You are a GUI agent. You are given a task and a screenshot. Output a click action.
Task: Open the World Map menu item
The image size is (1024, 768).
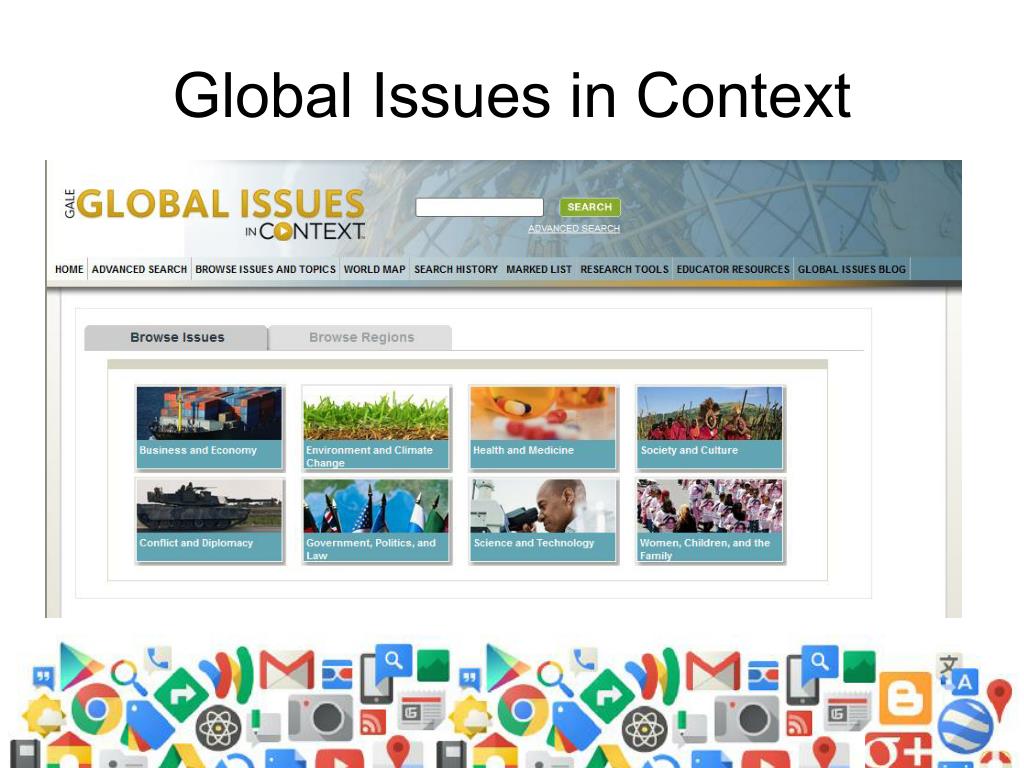tap(375, 269)
